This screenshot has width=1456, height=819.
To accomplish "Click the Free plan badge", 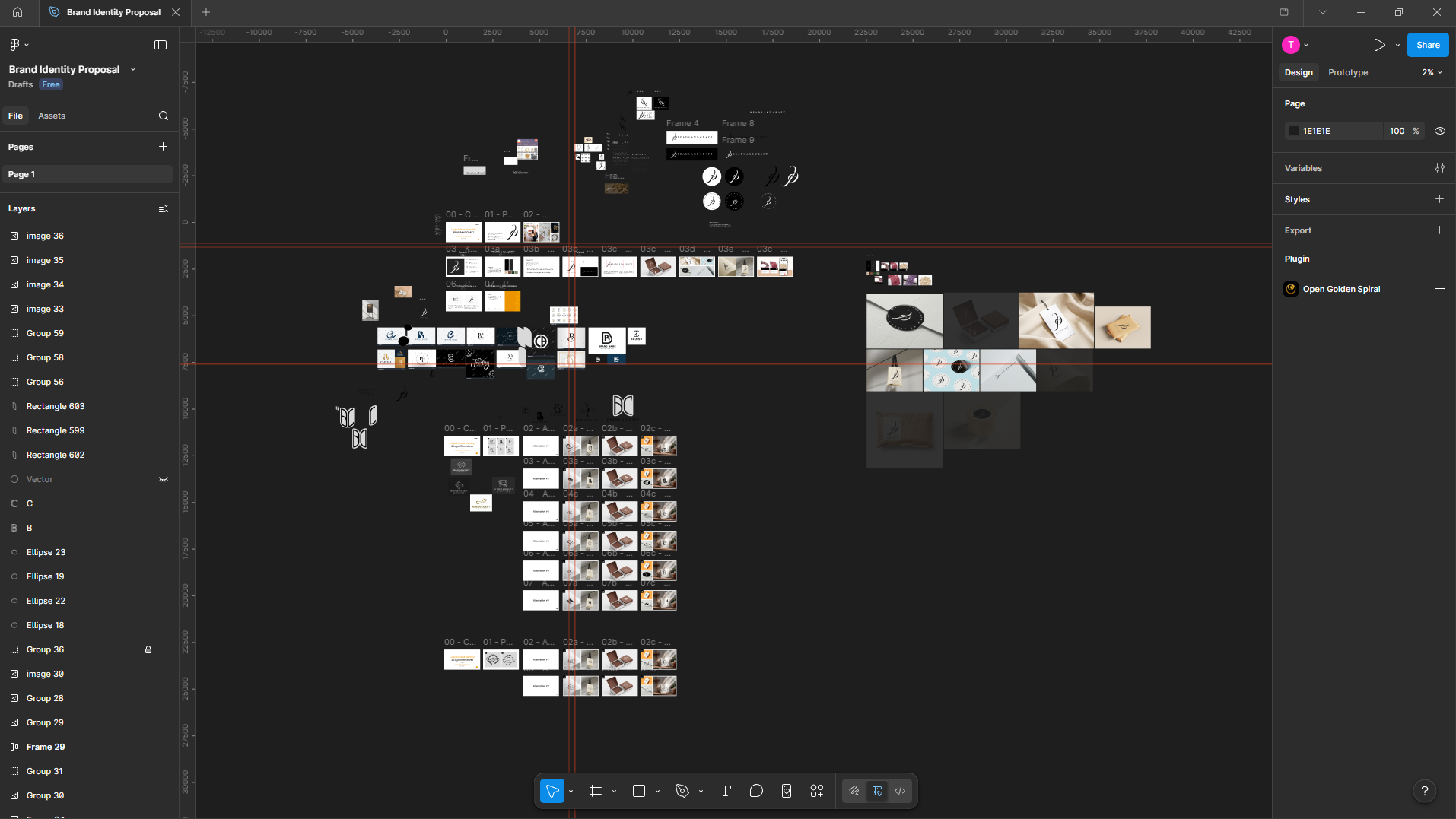I will pyautogui.click(x=51, y=84).
